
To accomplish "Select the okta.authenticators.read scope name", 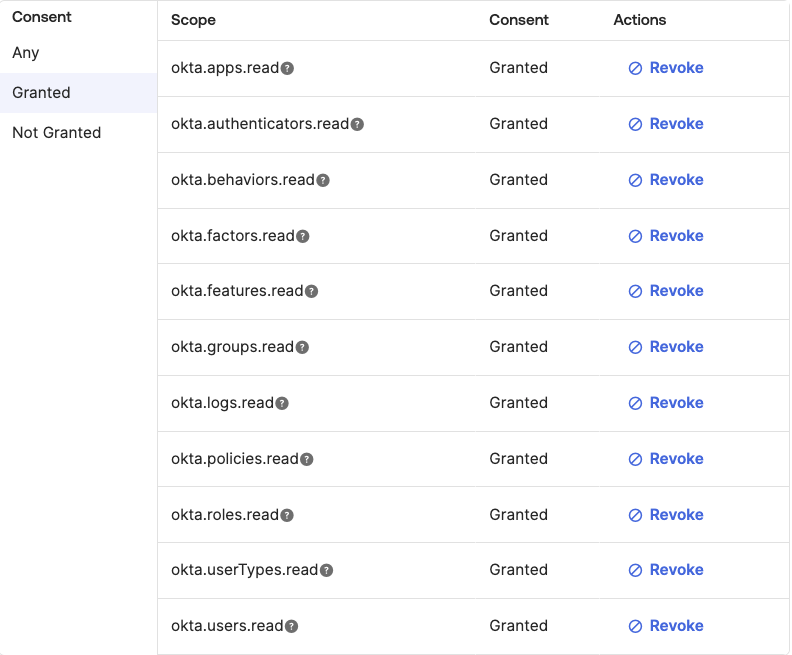I will point(260,124).
